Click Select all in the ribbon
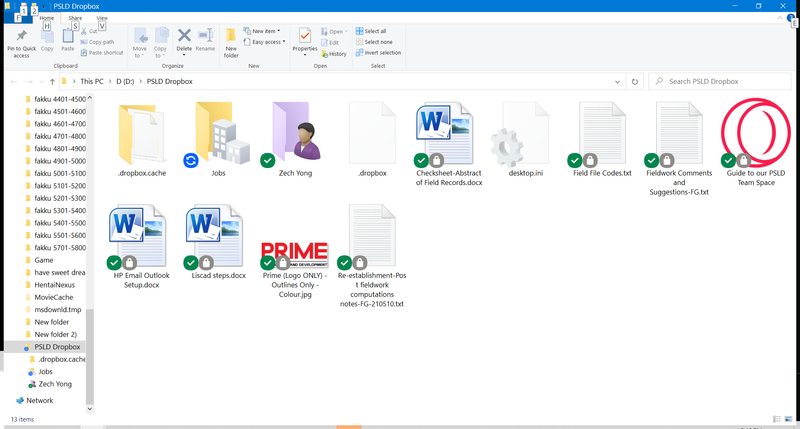800x429 pixels. (375, 31)
